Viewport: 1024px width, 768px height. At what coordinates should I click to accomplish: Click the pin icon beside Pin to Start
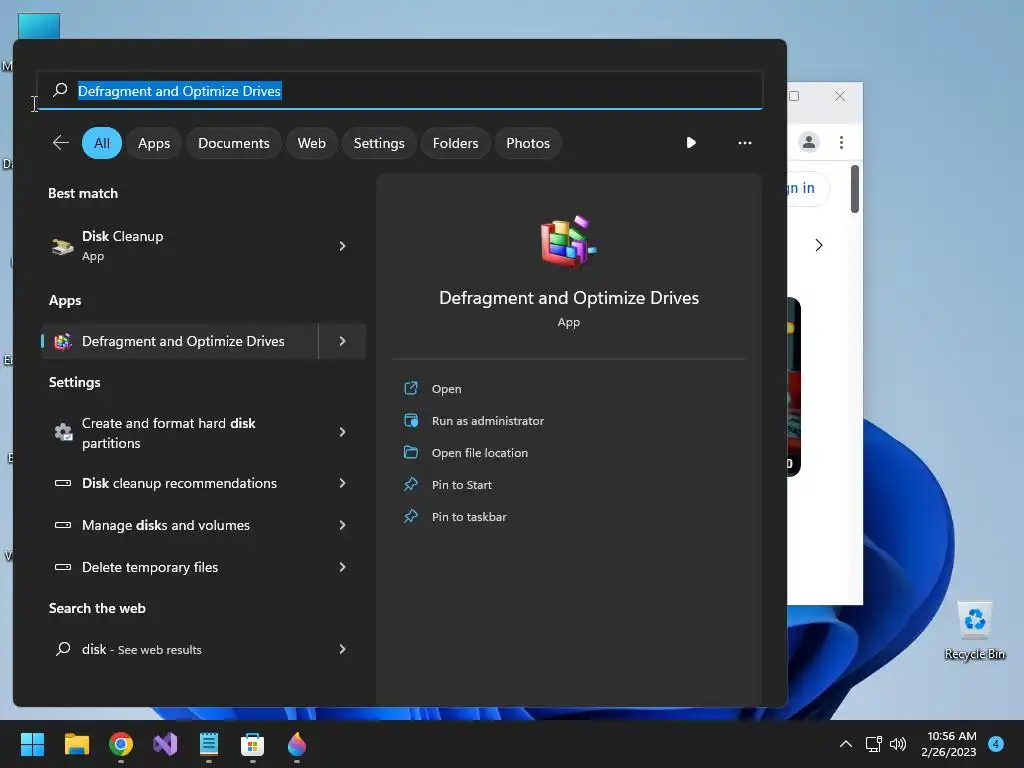[411, 484]
